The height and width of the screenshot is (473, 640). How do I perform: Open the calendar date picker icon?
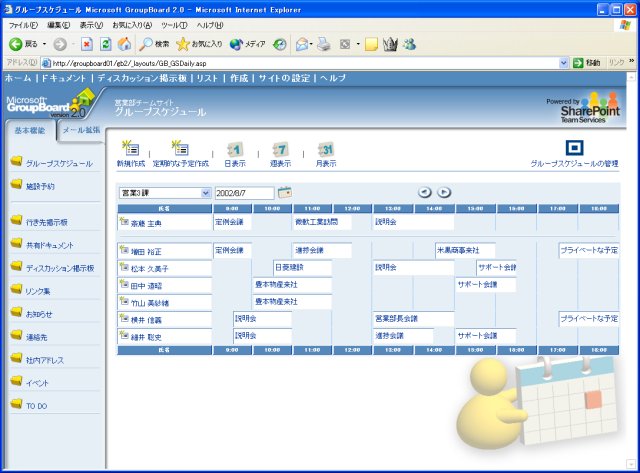pyautogui.click(x=285, y=192)
